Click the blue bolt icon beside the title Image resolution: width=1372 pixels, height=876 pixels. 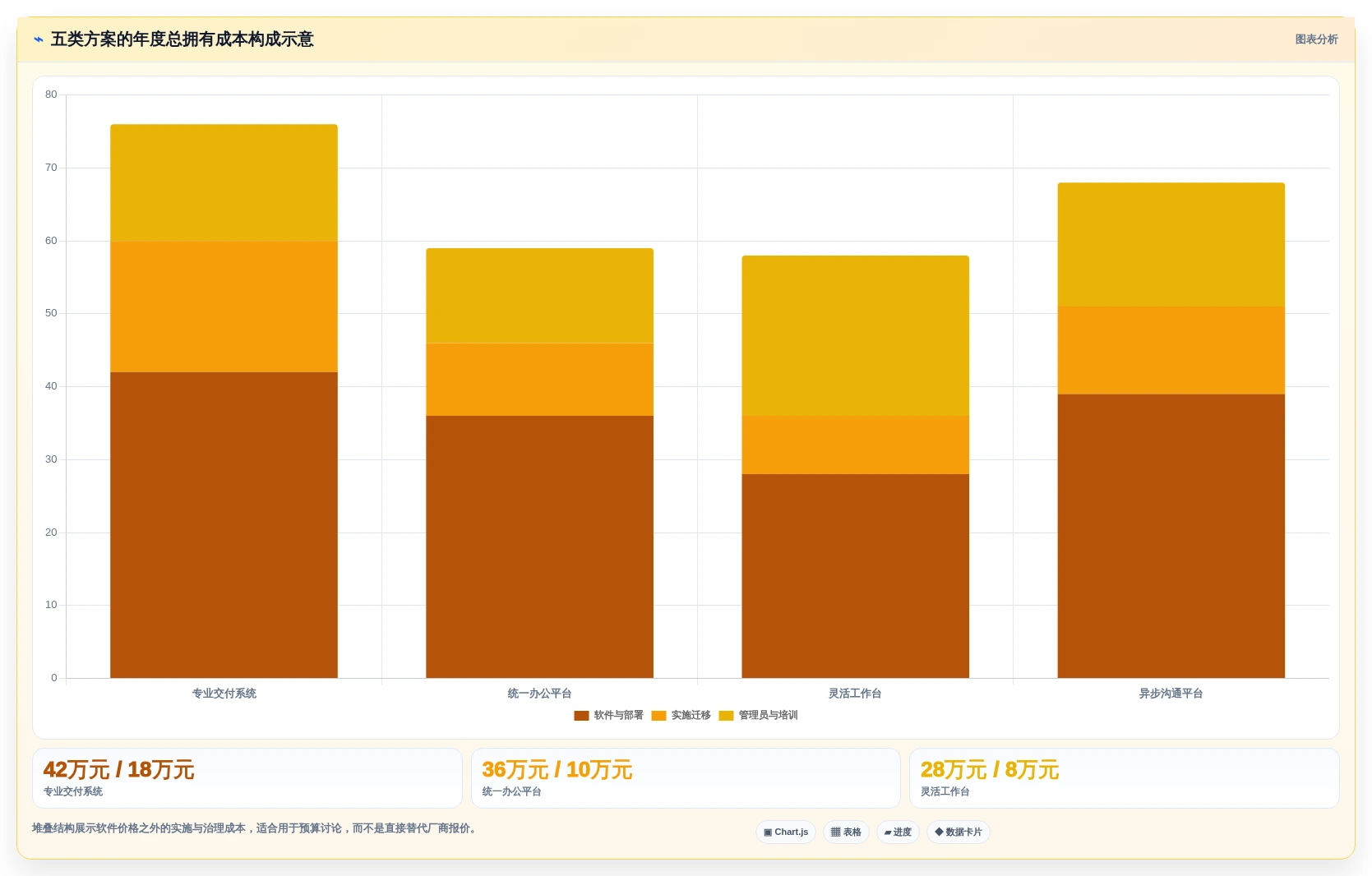[38, 39]
